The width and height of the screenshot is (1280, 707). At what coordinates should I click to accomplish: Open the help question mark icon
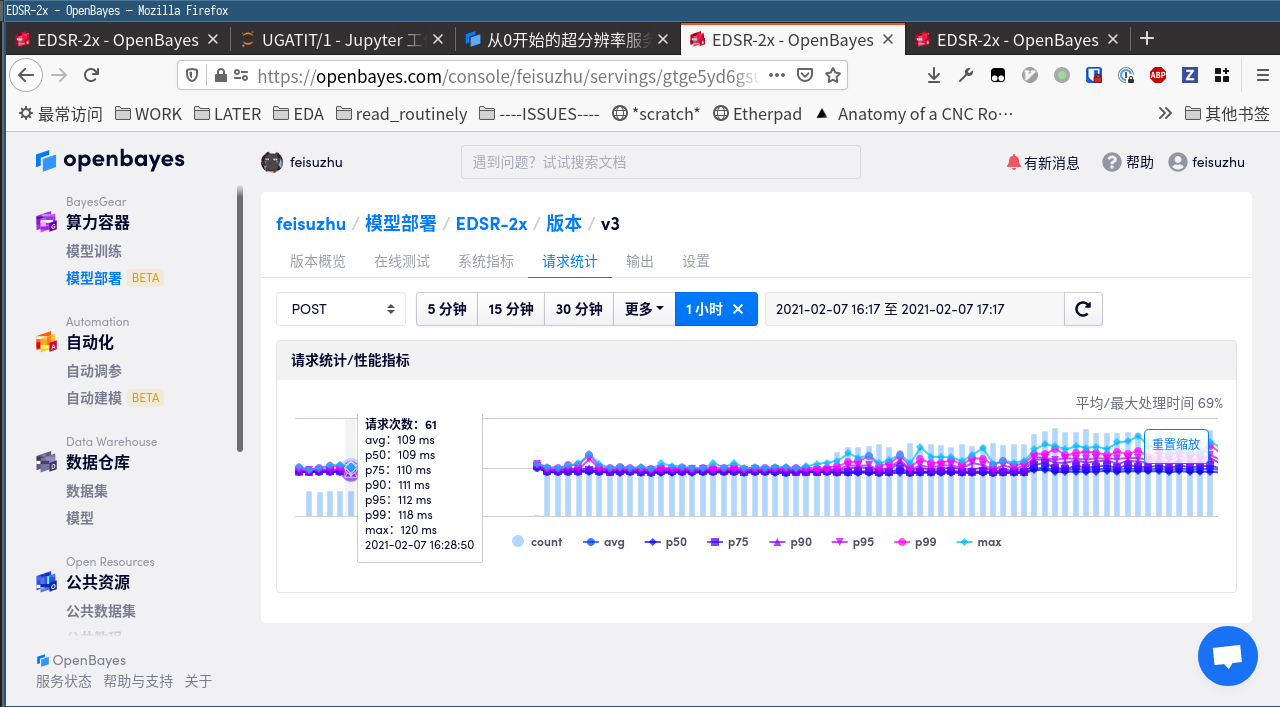point(1111,162)
